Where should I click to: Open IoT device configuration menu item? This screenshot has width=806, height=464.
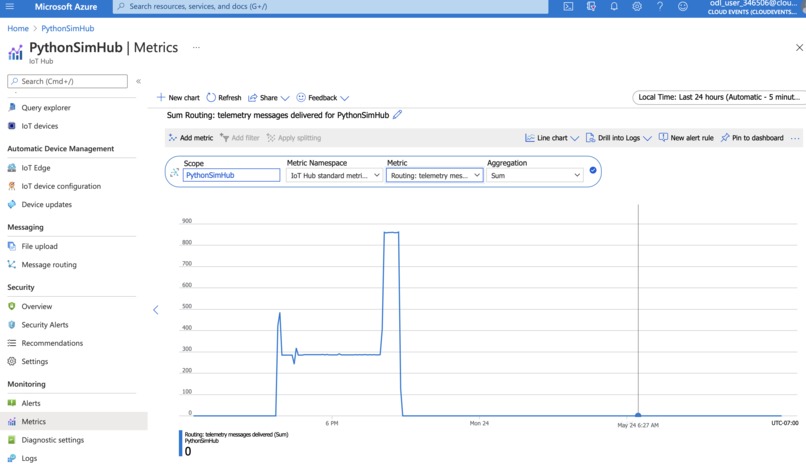tap(61, 186)
